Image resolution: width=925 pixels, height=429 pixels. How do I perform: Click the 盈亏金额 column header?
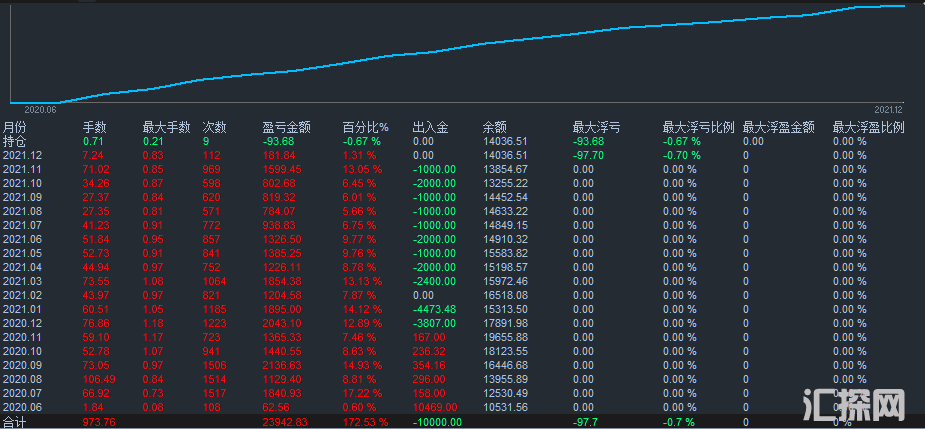pos(286,127)
